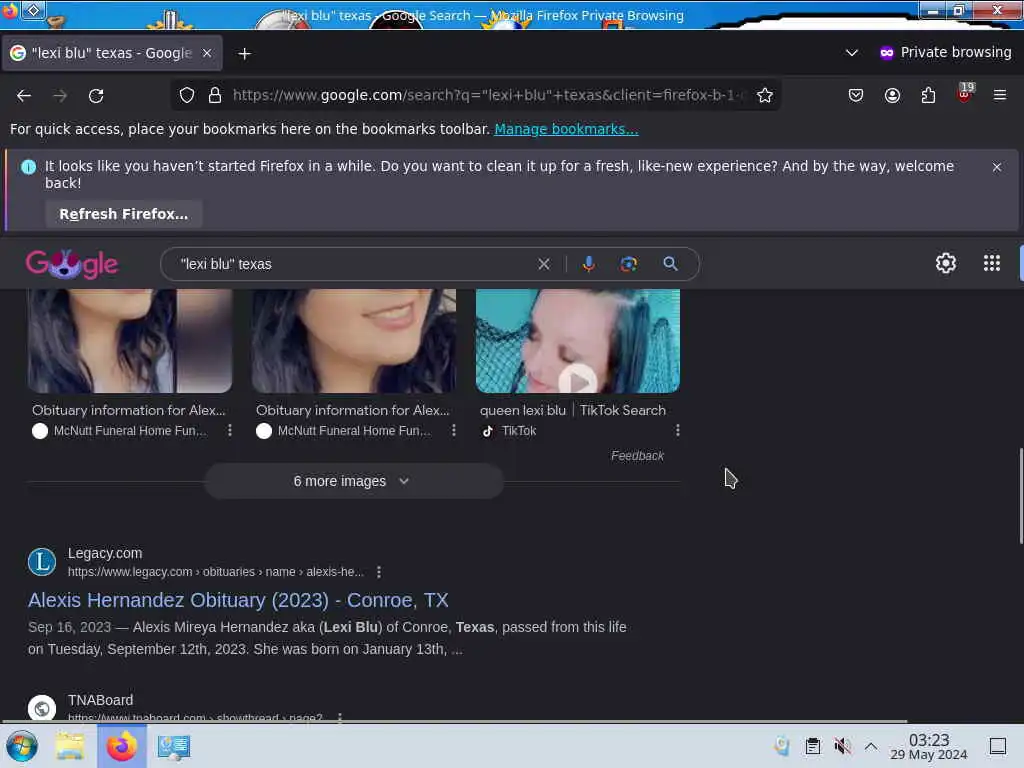The height and width of the screenshot is (768, 1024).
Task: Click the Legacy.com favicon logo
Action: 42,562
